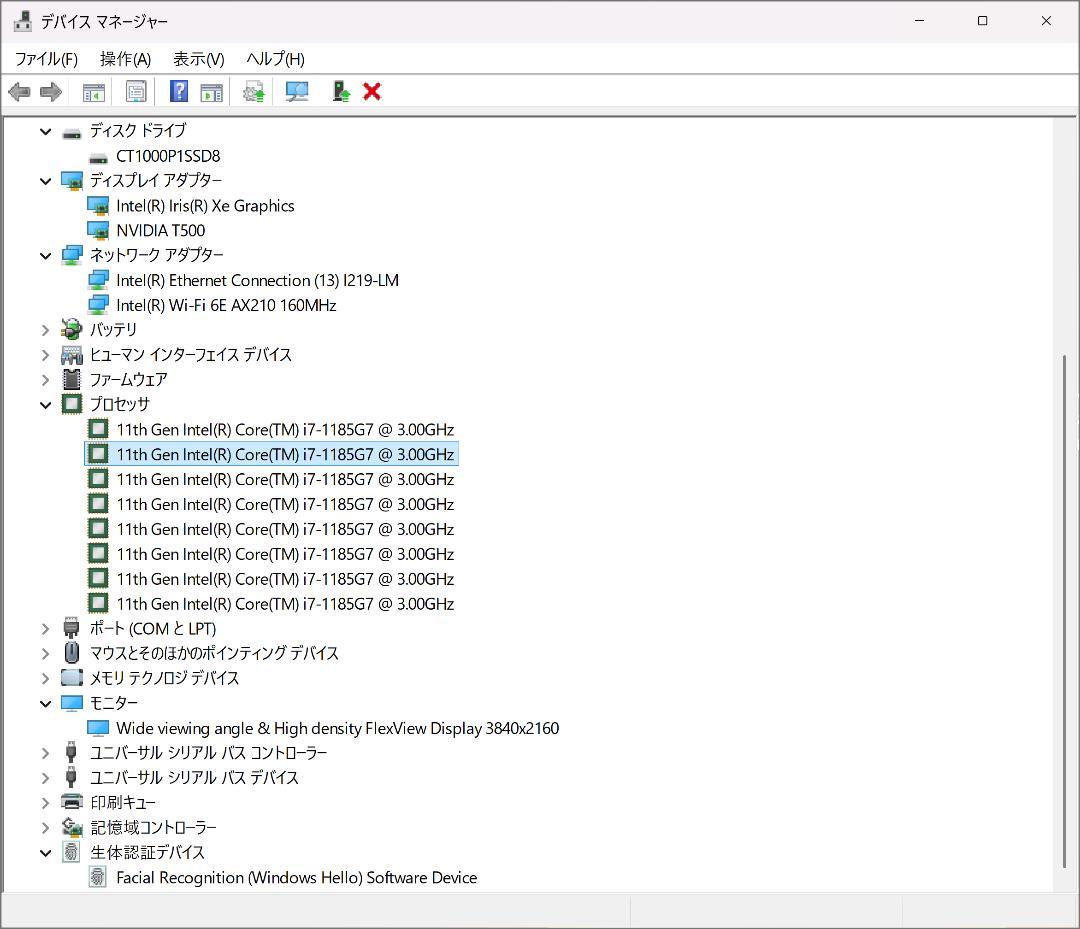The image size is (1080, 929).
Task: Open the 操作 menu
Action: click(125, 59)
